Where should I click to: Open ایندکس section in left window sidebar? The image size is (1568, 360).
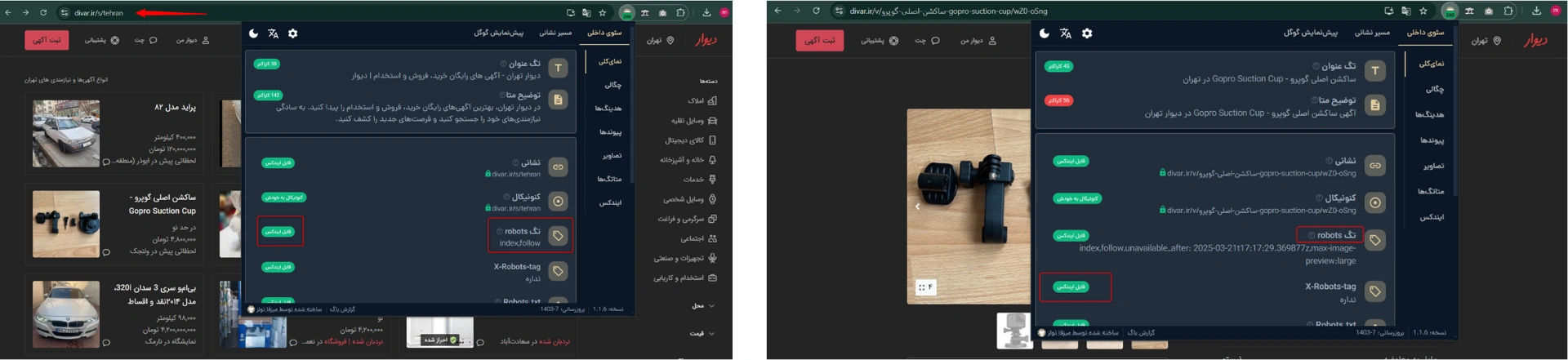pyautogui.click(x=611, y=202)
